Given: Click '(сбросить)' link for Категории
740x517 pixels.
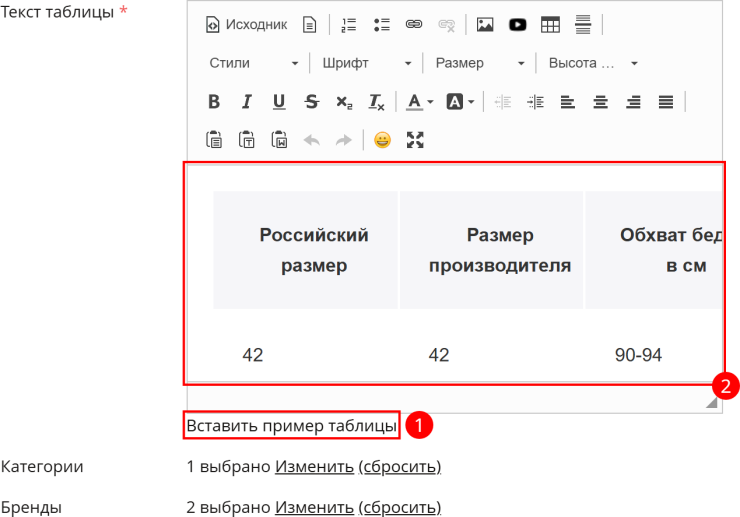Looking at the screenshot, I should tap(400, 466).
